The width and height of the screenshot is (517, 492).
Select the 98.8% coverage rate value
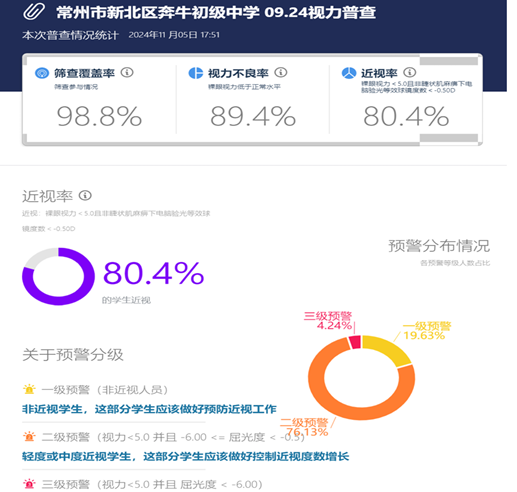click(99, 116)
